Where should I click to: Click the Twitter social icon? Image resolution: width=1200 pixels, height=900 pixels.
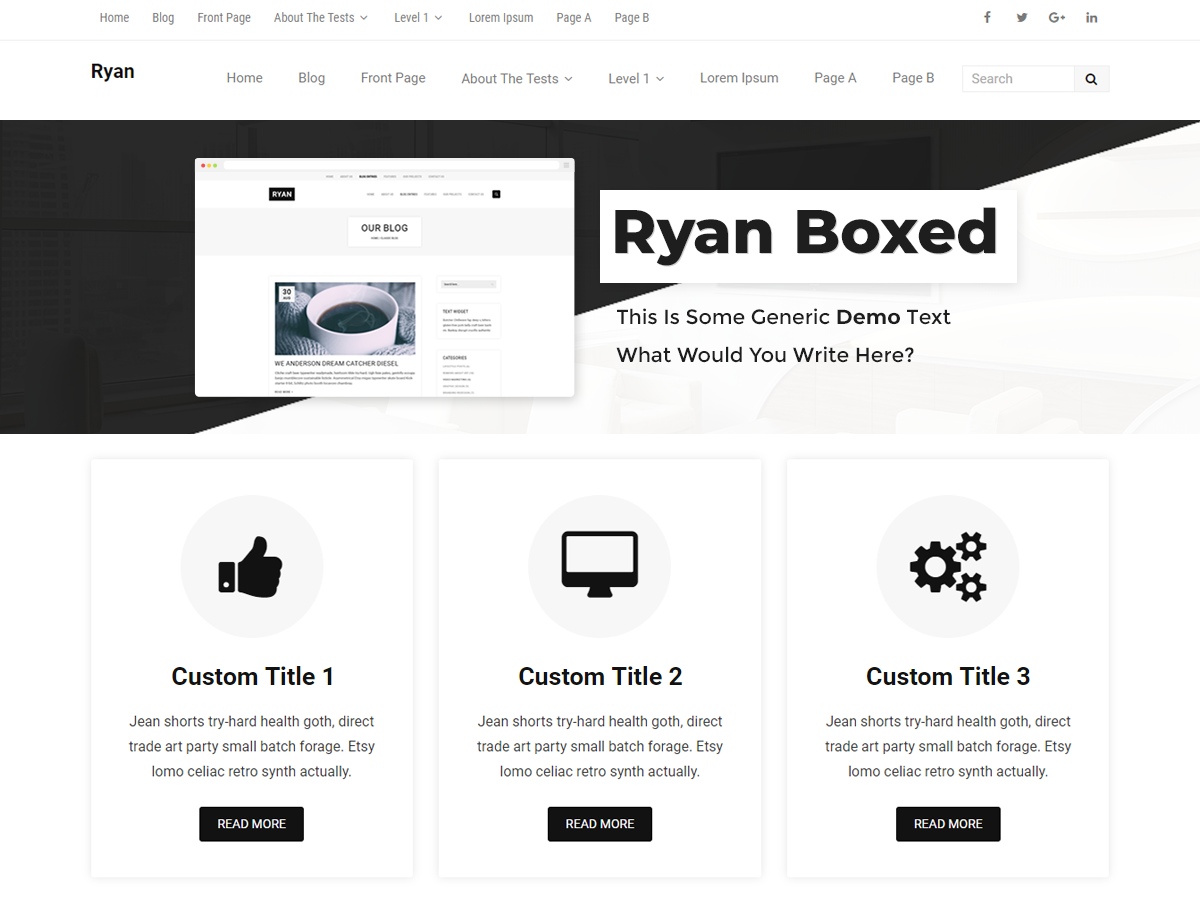pos(1021,17)
